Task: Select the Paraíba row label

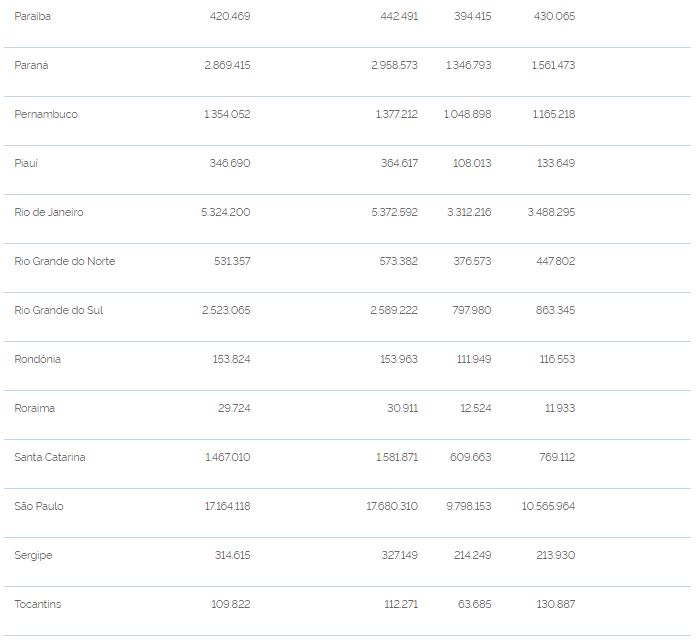Action: tap(32, 16)
